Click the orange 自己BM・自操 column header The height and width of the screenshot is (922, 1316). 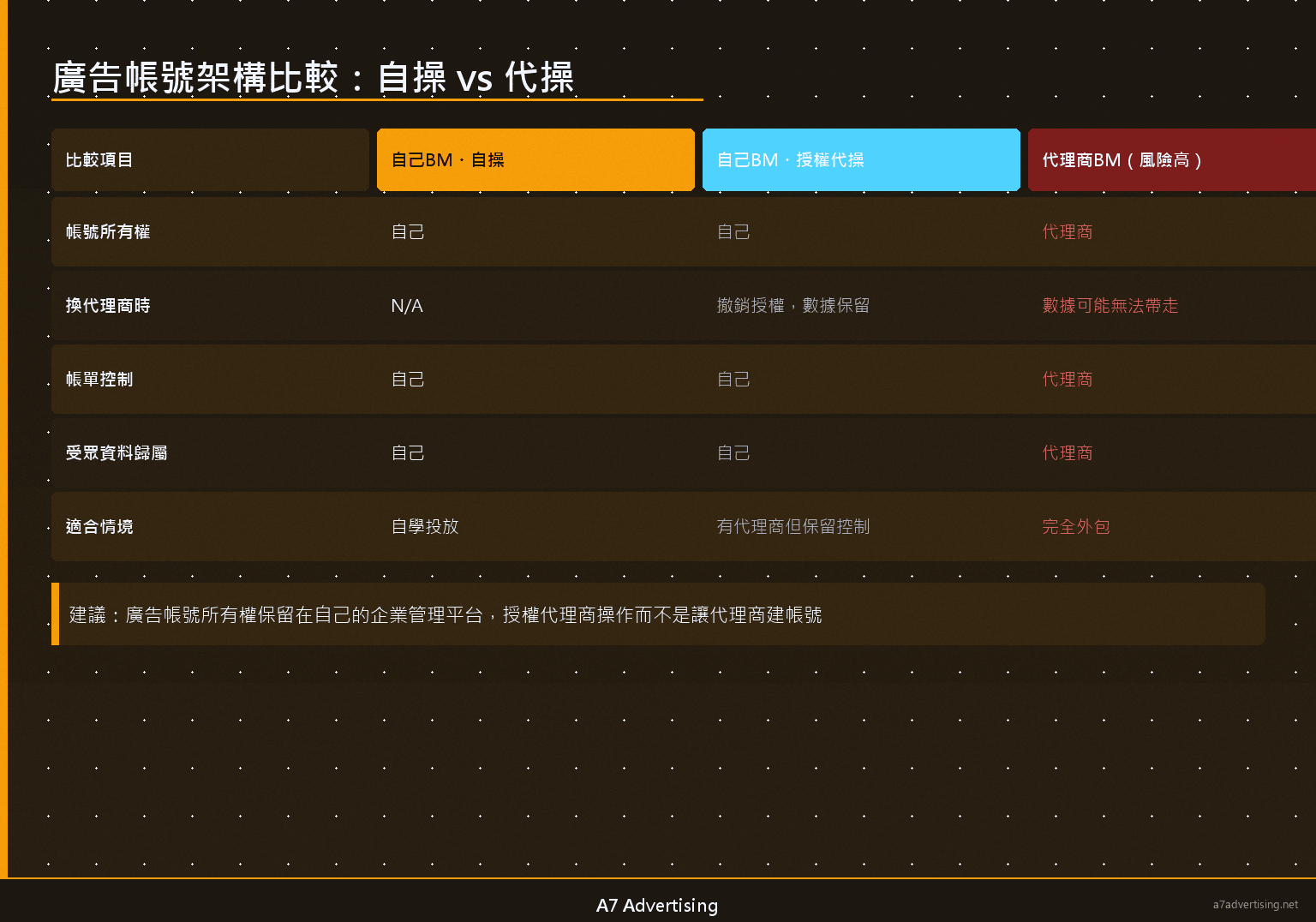click(x=535, y=160)
